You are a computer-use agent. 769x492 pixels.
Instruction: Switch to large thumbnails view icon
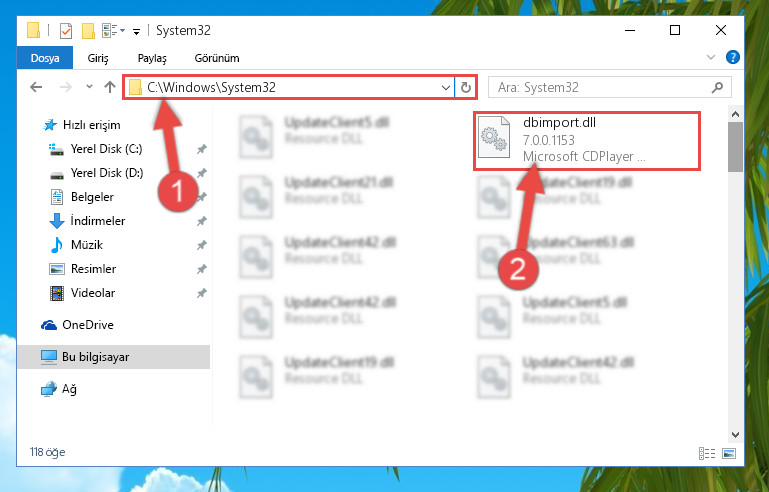(x=729, y=453)
